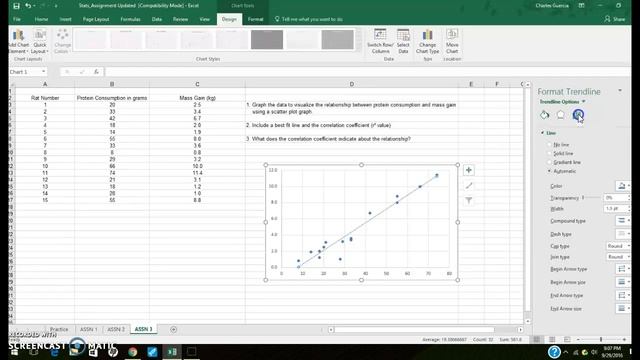This screenshot has width=640, height=360.
Task: Open Chrome from the Windows taskbar
Action: pyautogui.click(x=133, y=352)
